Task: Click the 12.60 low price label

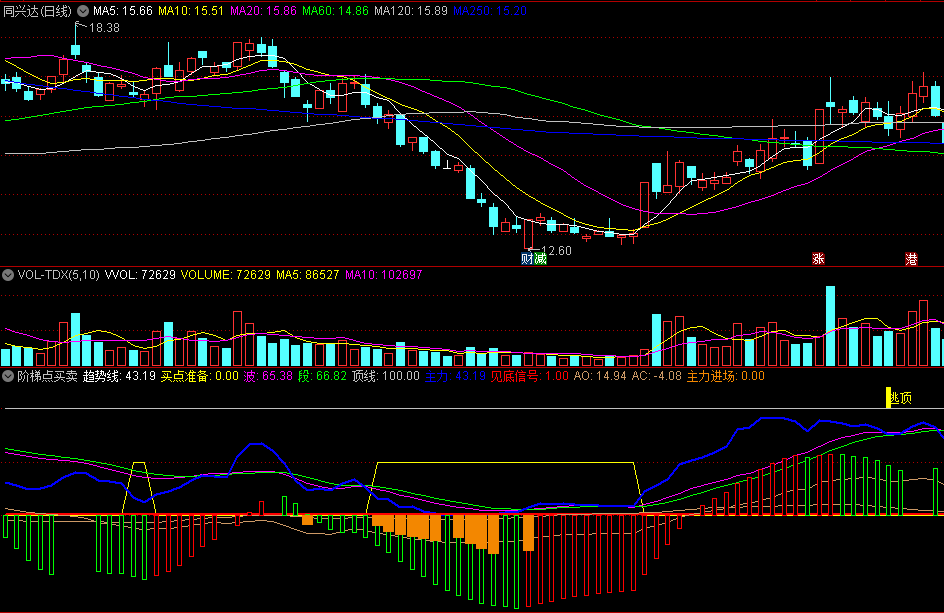Action: 556,250
